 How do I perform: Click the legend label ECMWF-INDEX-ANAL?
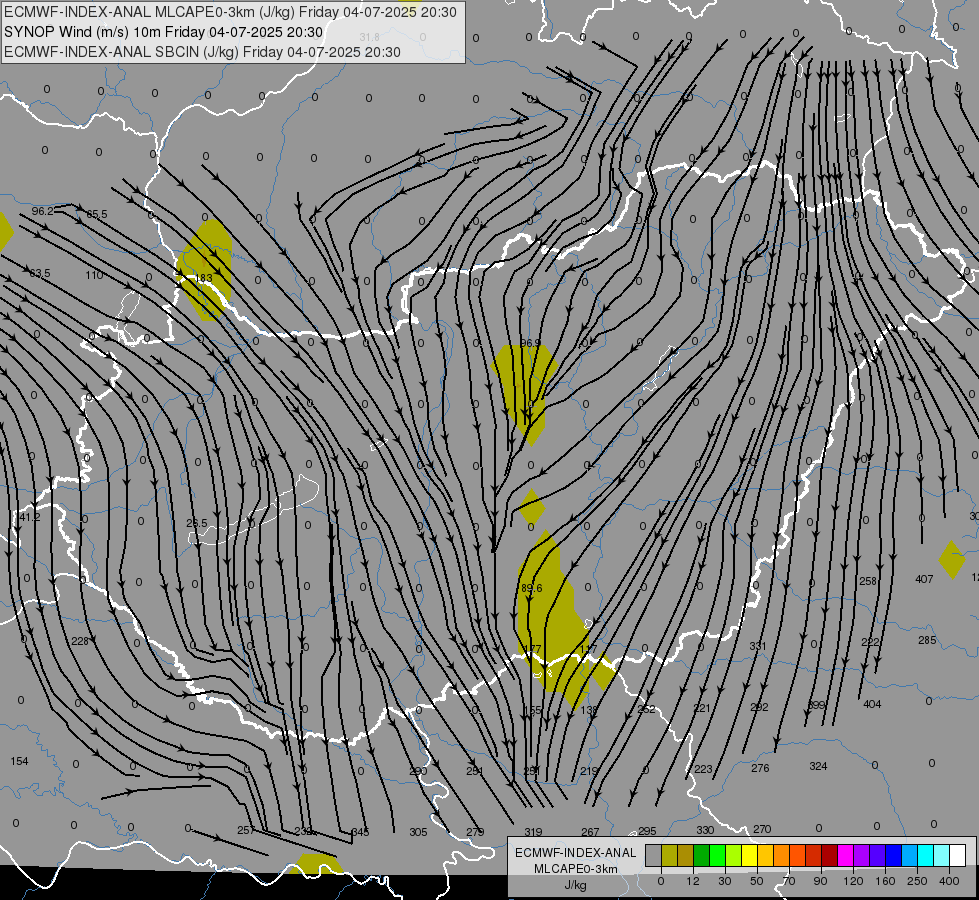pos(576,853)
